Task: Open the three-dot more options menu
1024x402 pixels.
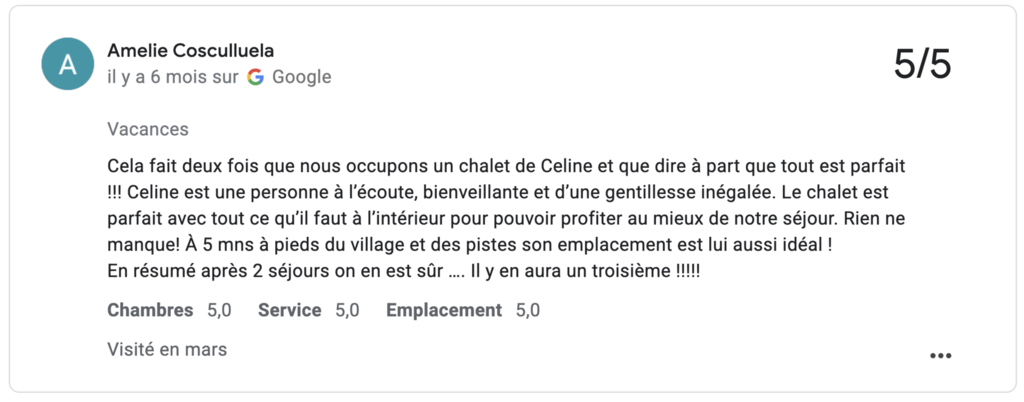Action: (940, 355)
